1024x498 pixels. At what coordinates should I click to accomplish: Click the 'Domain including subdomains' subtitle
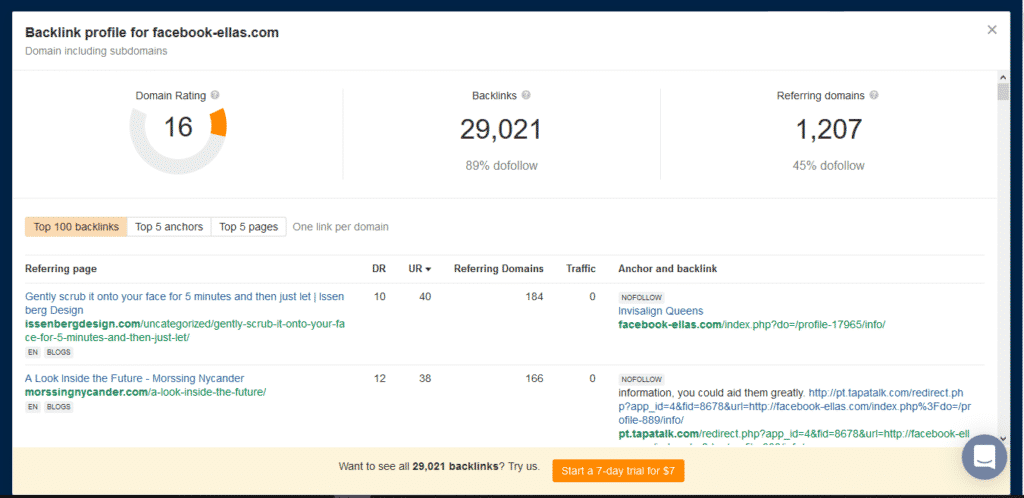pyautogui.click(x=96, y=51)
